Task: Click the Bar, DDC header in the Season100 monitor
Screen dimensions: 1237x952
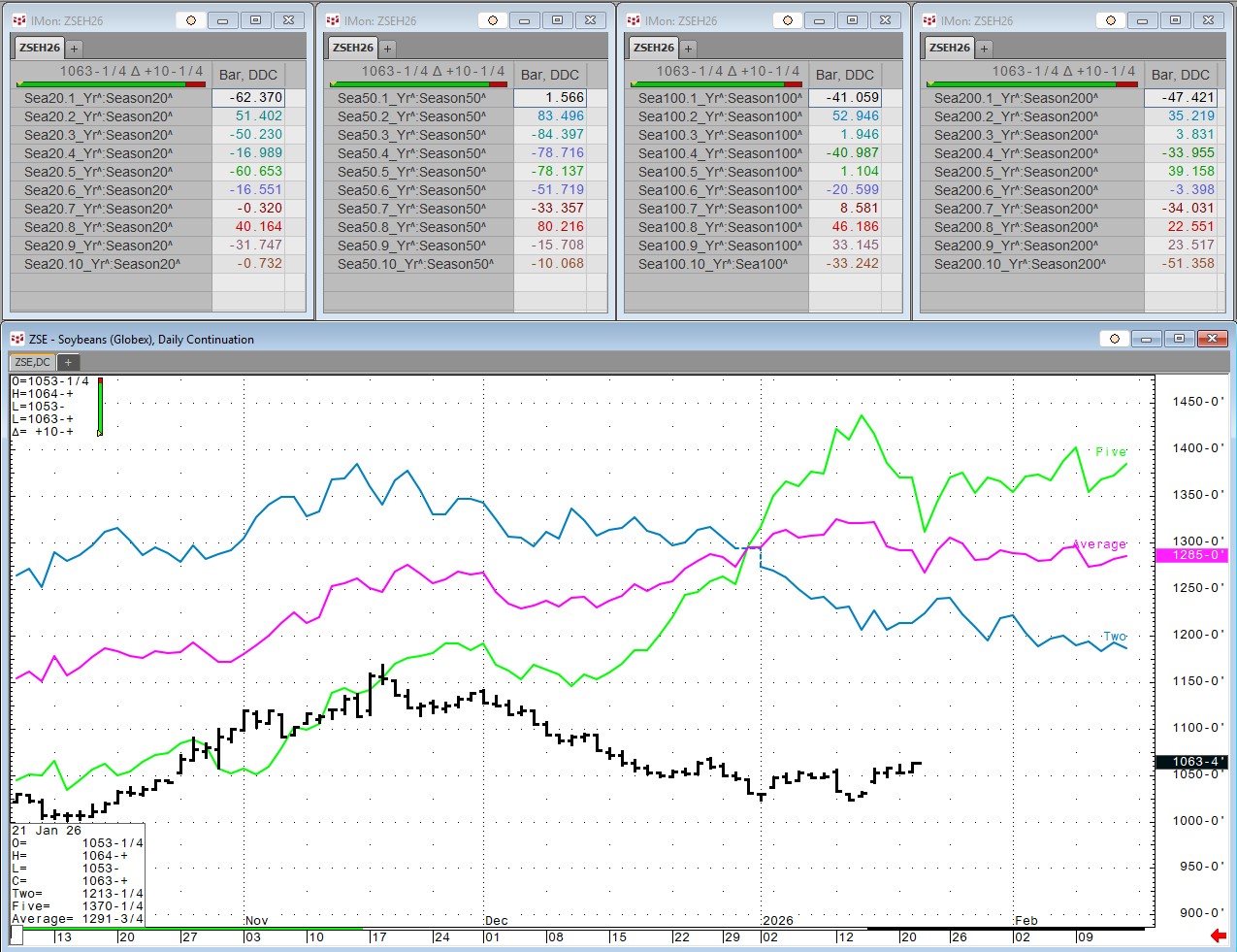Action: [x=844, y=75]
